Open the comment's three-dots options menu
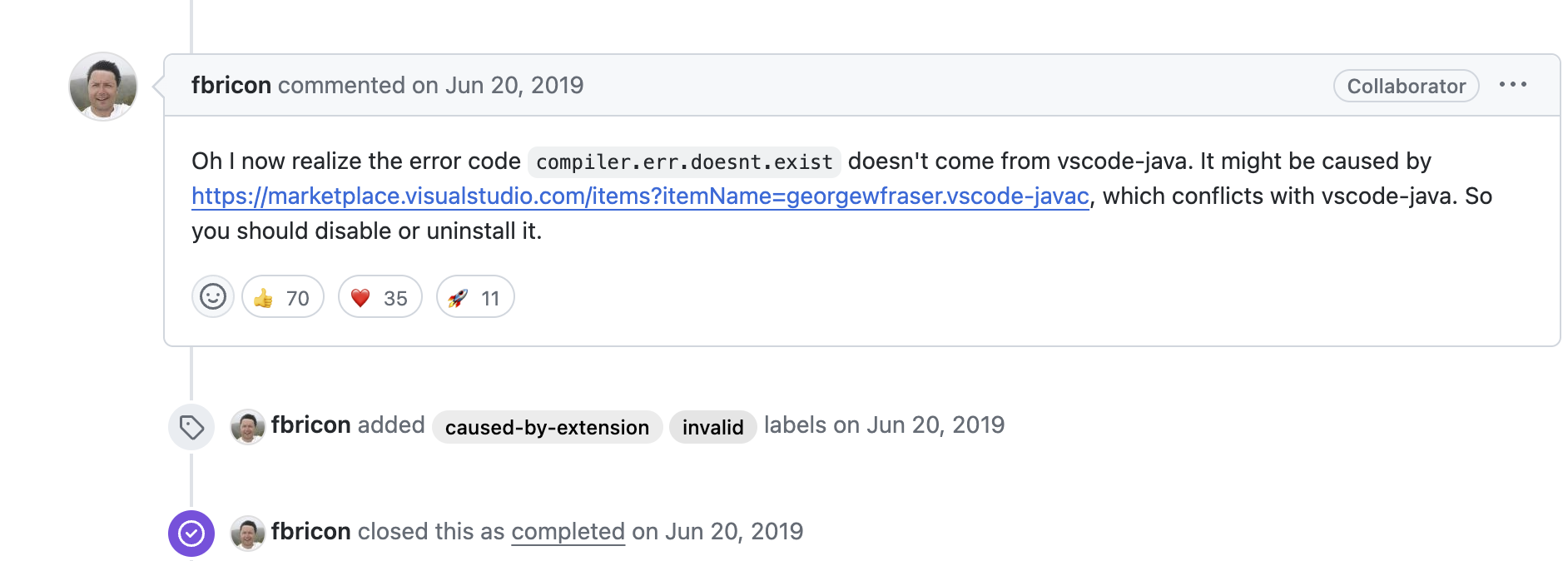This screenshot has width=1568, height=561. pos(1512,85)
